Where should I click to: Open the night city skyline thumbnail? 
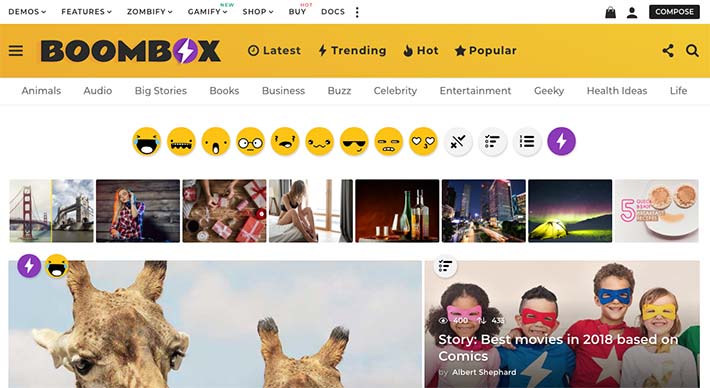pos(484,211)
